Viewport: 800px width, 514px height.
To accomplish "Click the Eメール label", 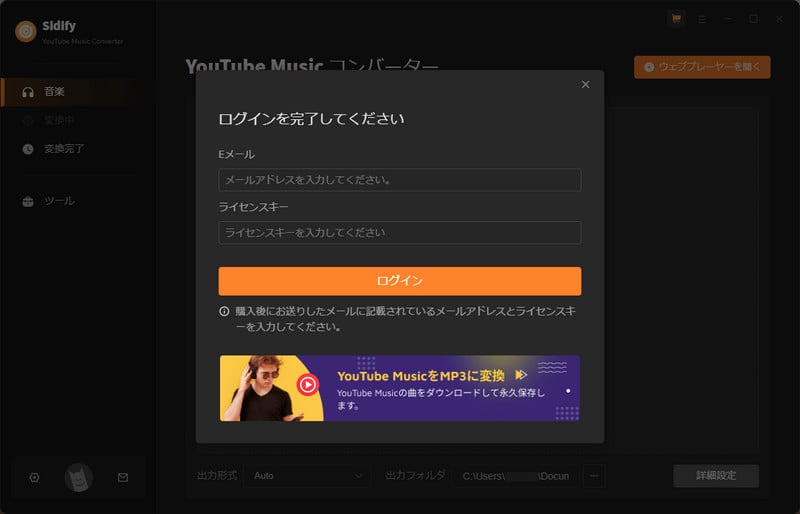I will tap(236, 154).
